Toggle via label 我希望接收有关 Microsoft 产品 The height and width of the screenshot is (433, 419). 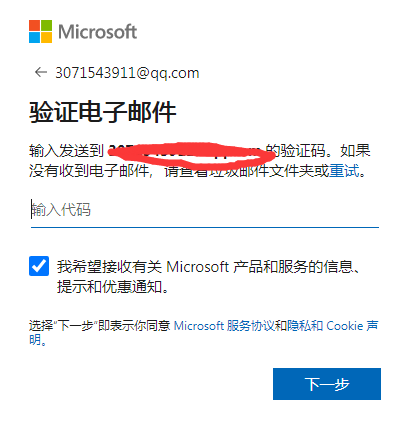coord(209,267)
